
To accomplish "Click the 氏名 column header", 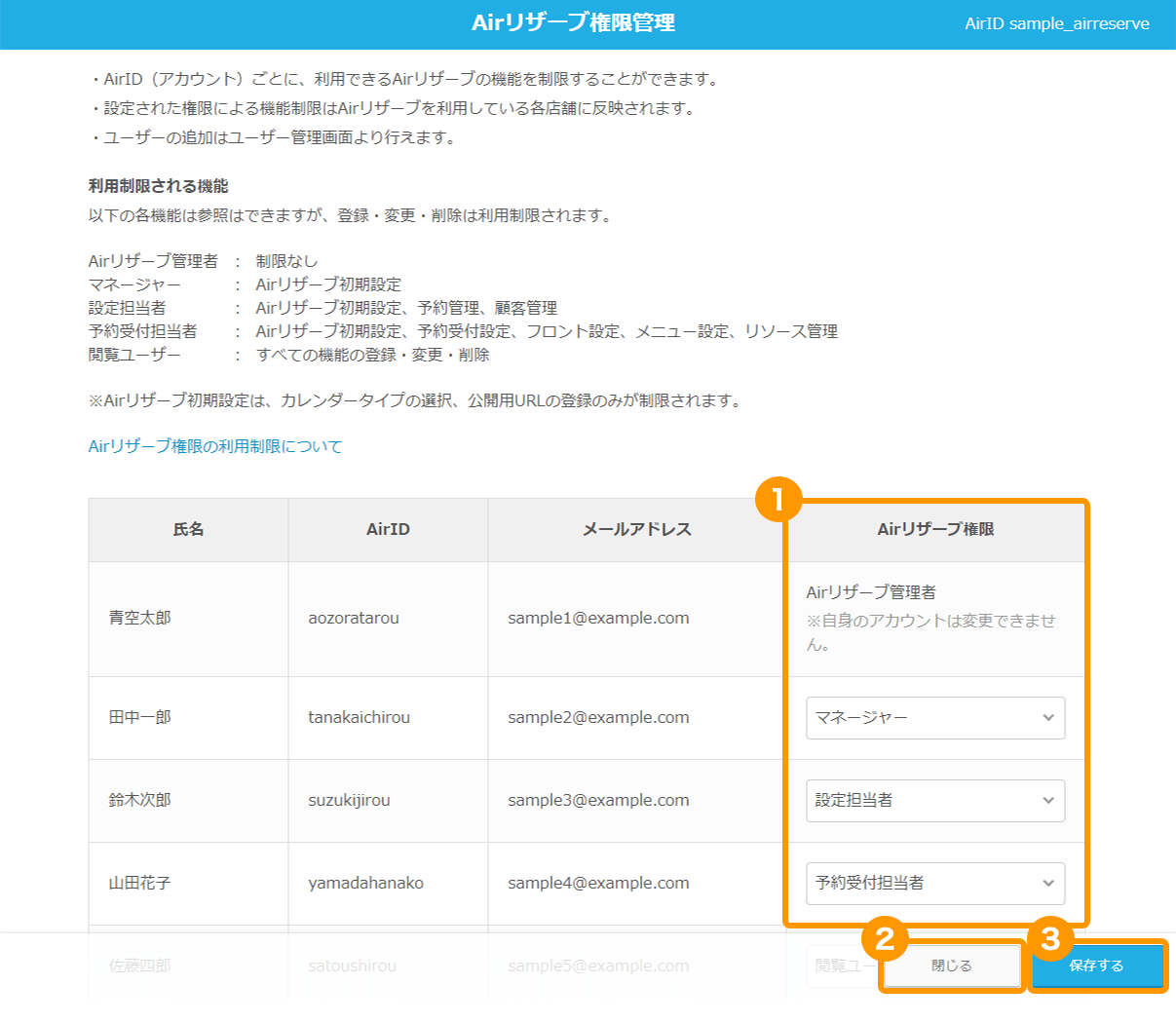I will point(188,529).
